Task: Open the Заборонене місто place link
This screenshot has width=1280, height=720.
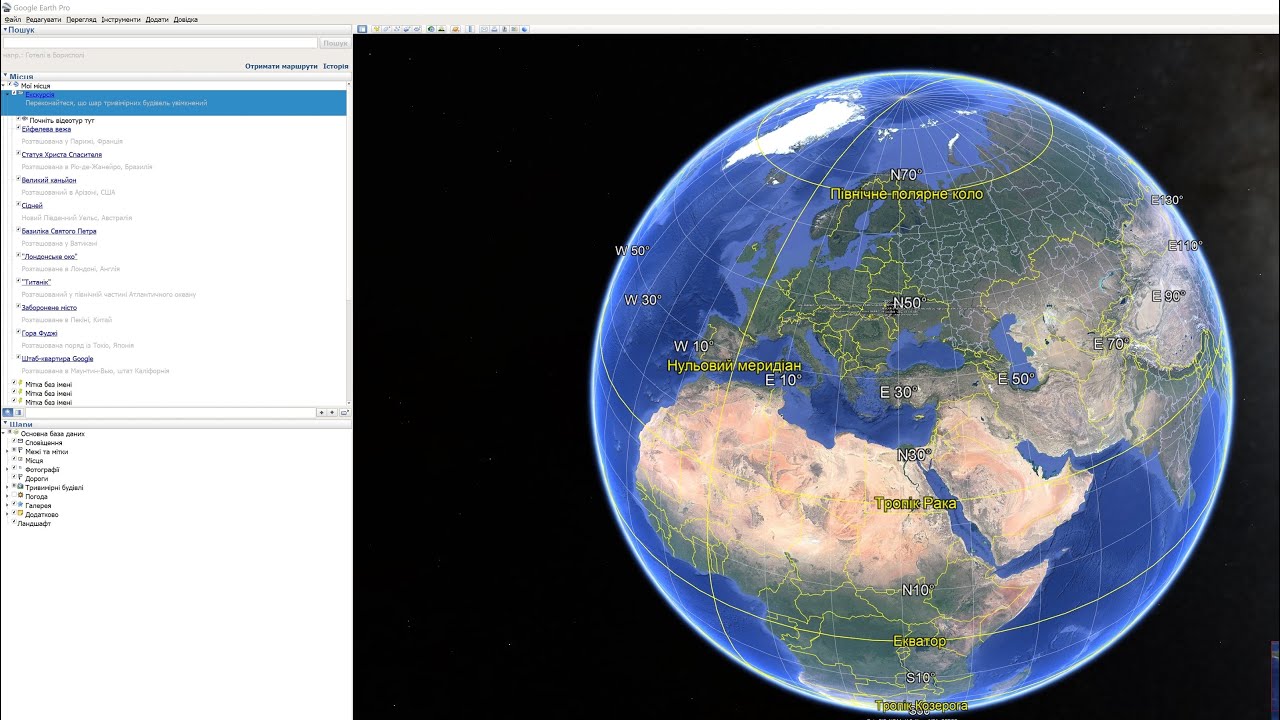Action: pyautogui.click(x=49, y=307)
